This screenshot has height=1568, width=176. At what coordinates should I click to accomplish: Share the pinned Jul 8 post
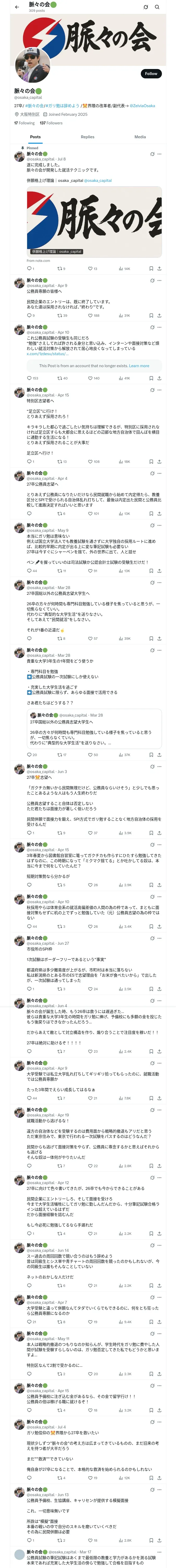(x=159, y=268)
